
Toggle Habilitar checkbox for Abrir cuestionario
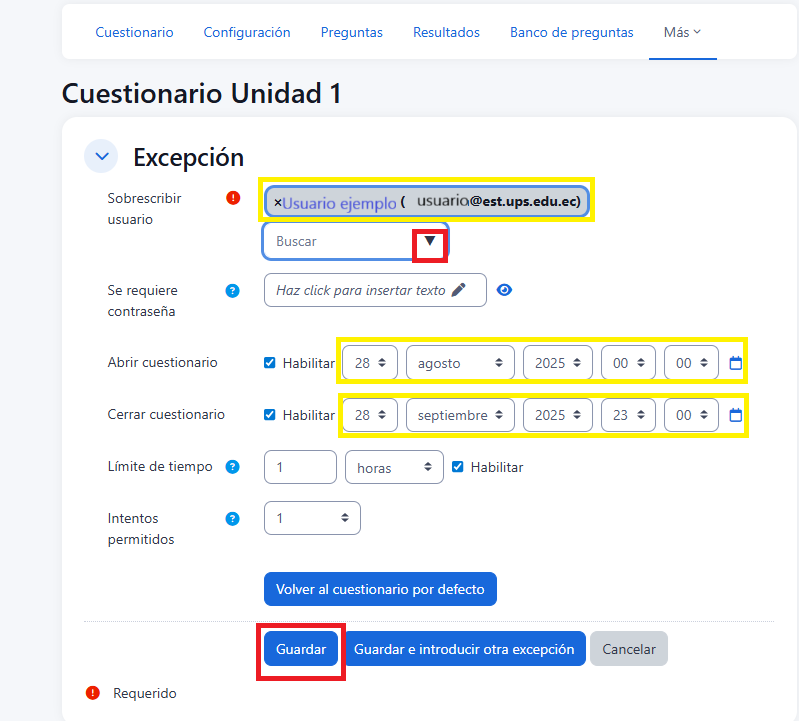click(x=269, y=363)
